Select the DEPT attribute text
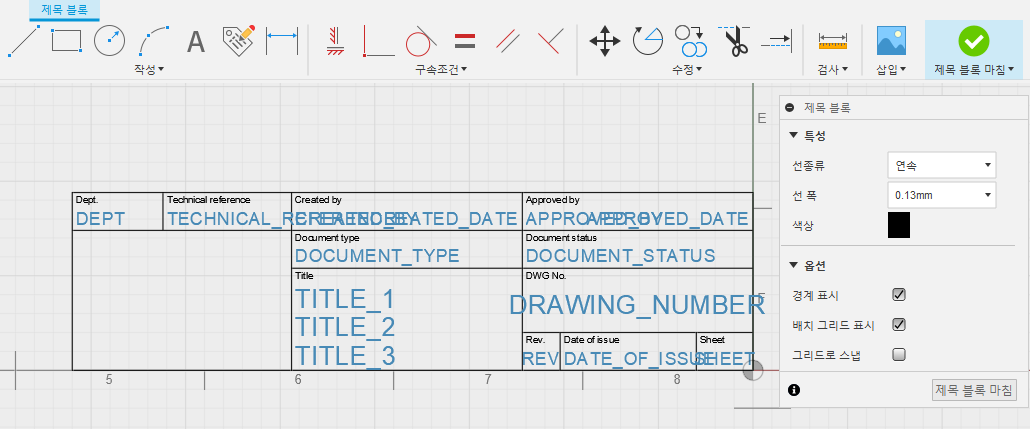Image resolution: width=1030 pixels, height=429 pixels. point(101,219)
